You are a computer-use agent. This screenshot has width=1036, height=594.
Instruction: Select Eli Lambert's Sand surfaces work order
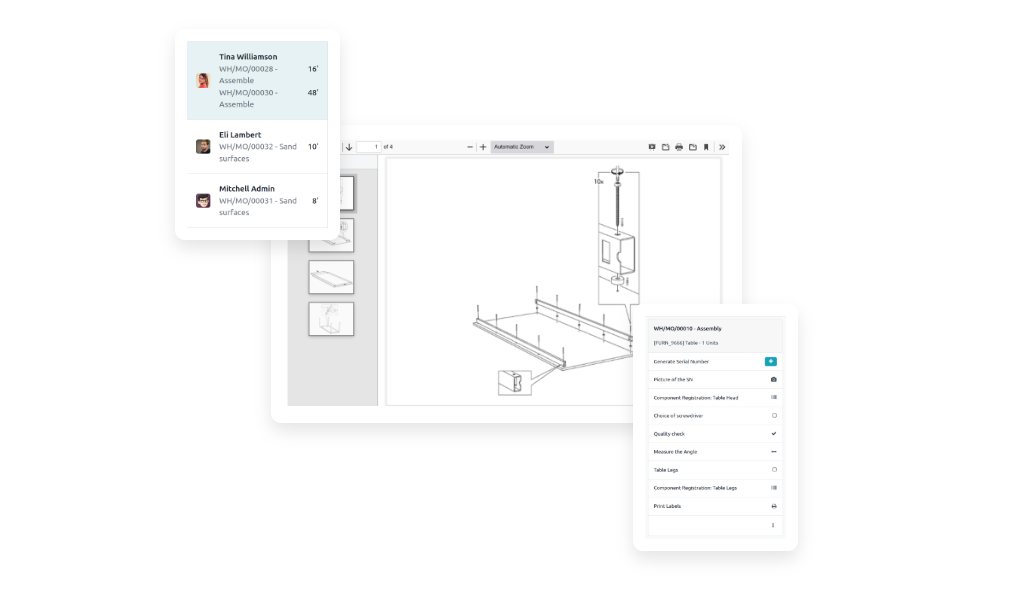point(257,147)
